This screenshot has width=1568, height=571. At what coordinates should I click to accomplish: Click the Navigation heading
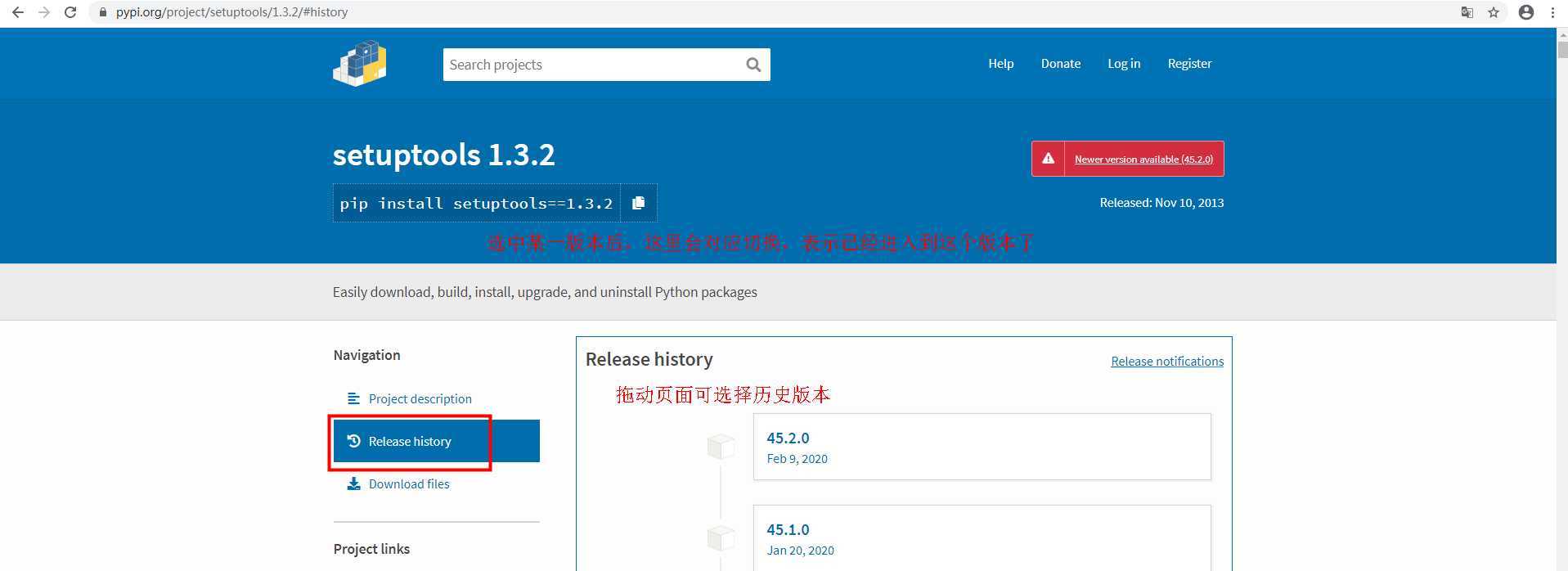[366, 355]
